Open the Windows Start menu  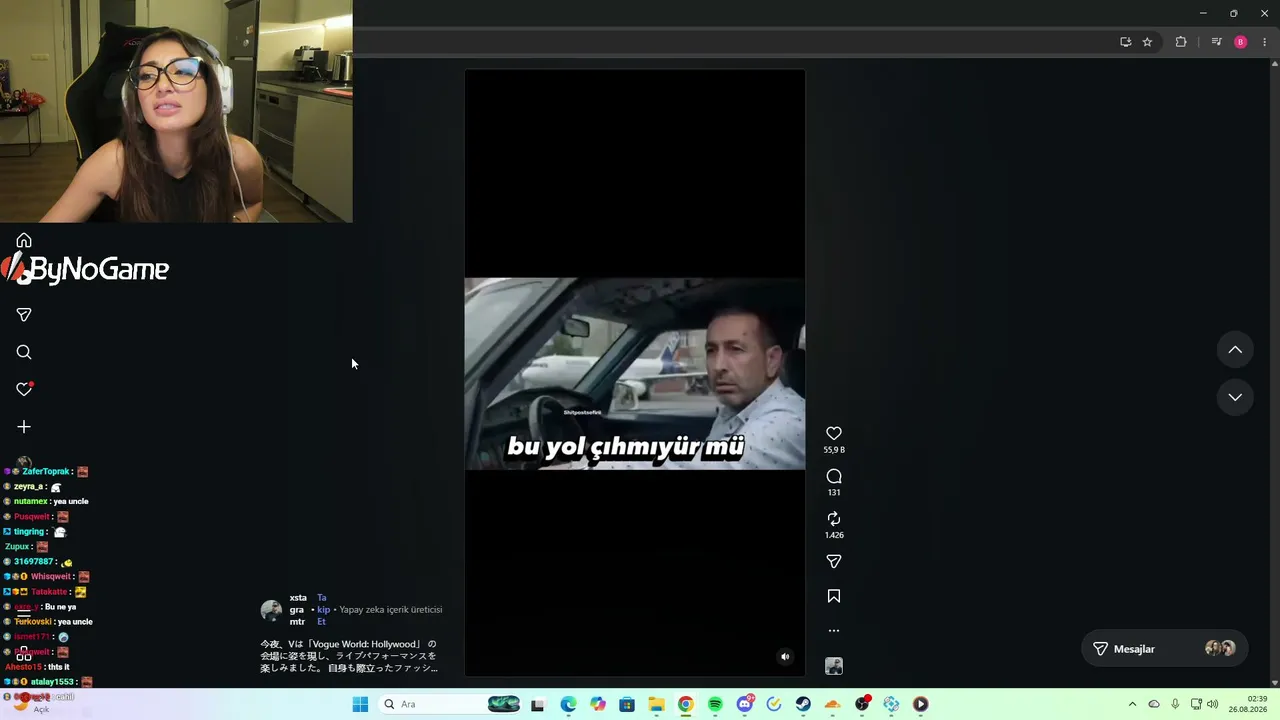click(x=360, y=704)
